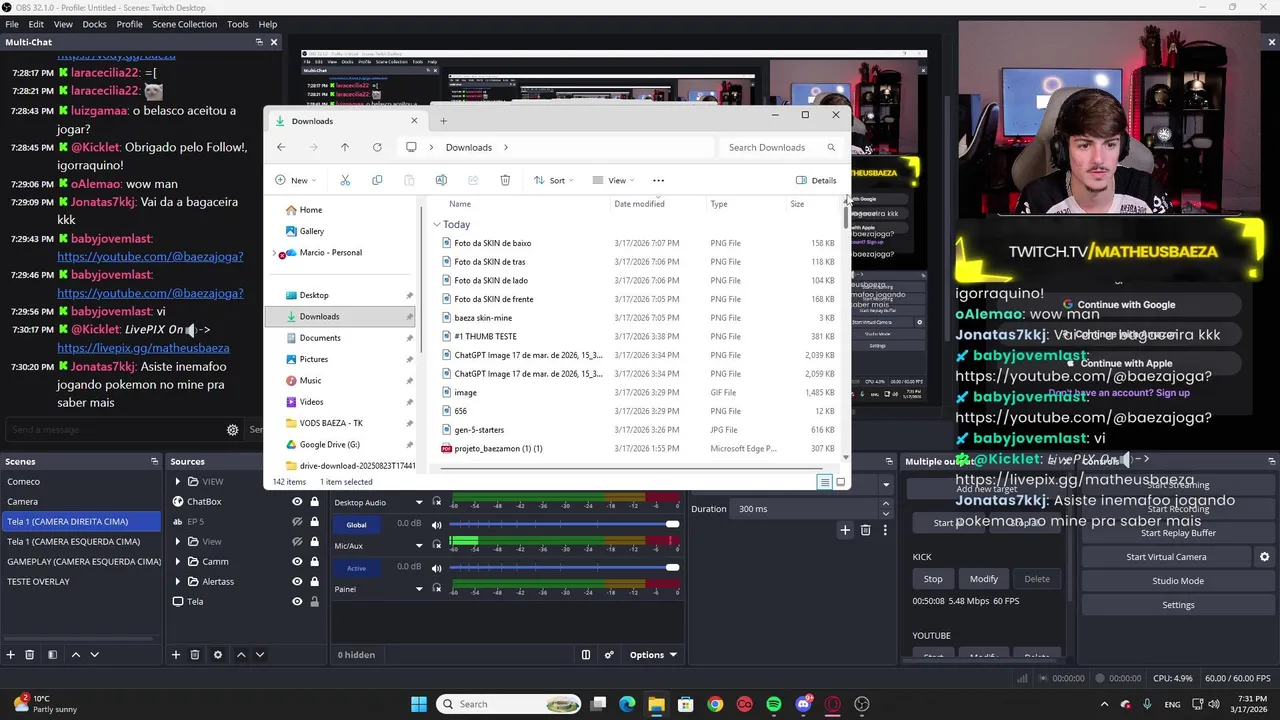1280x720 pixels.
Task: Add a new scene with the plus icon
Action: (x=11, y=655)
